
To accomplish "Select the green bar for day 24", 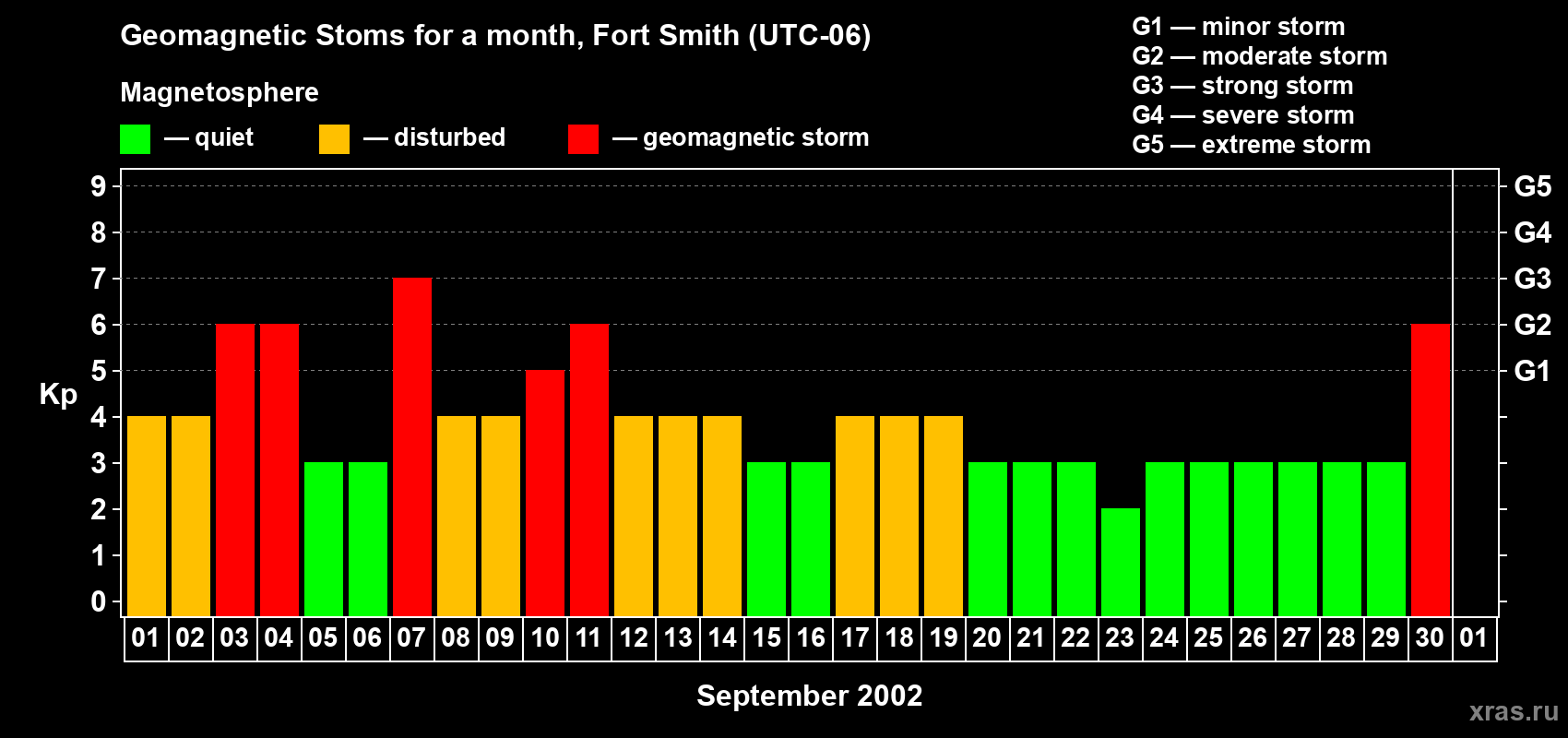I will tap(1165, 540).
